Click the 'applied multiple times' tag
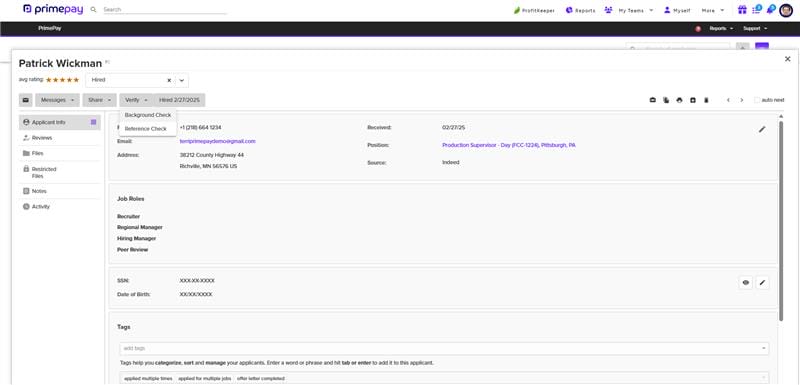The height and width of the screenshot is (385, 800). point(148,379)
